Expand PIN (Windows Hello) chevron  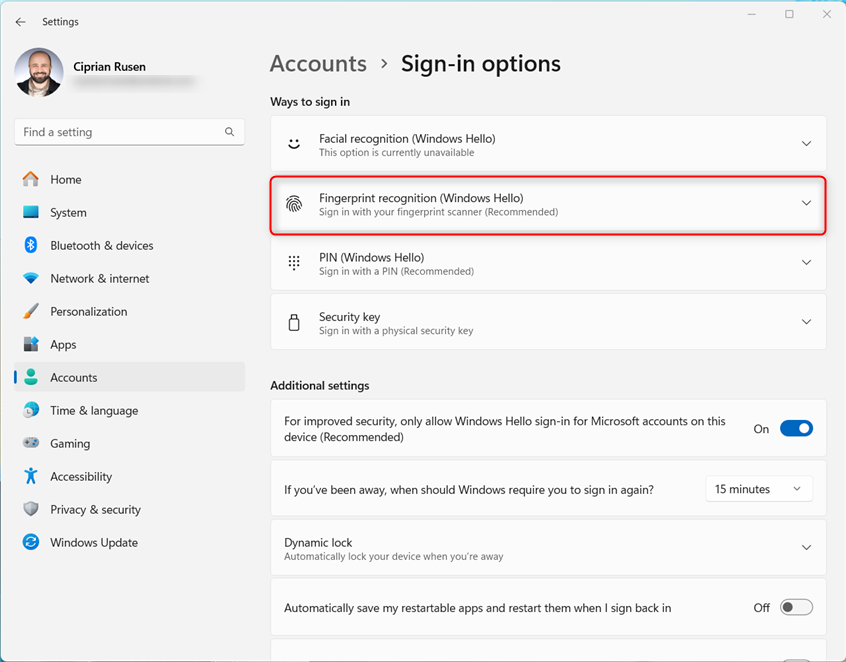[806, 262]
